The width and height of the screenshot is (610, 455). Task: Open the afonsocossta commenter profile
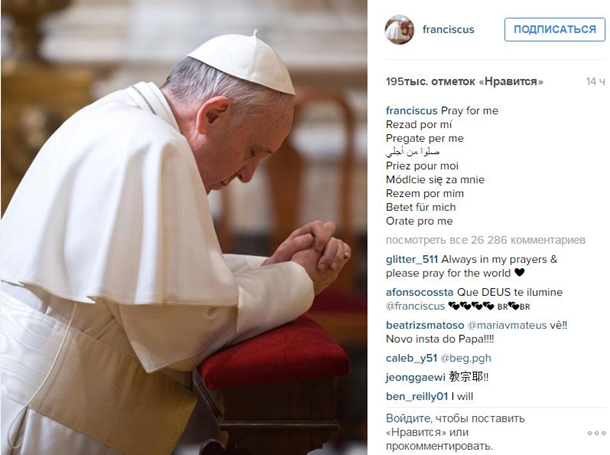click(419, 292)
